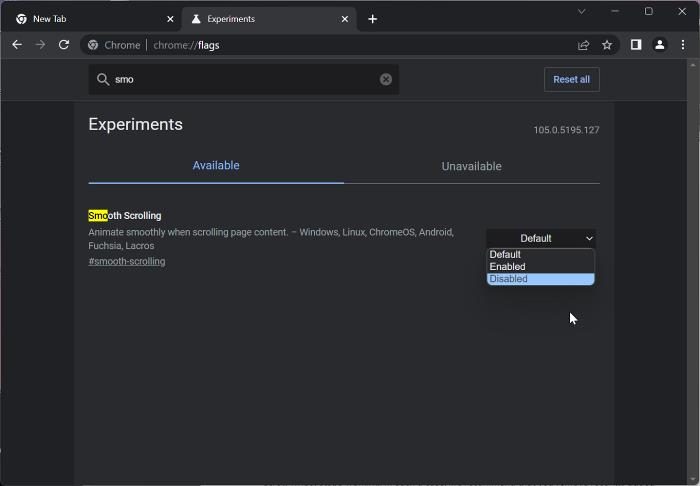Click the search flags input field
The height and width of the screenshot is (486, 700).
click(x=240, y=79)
